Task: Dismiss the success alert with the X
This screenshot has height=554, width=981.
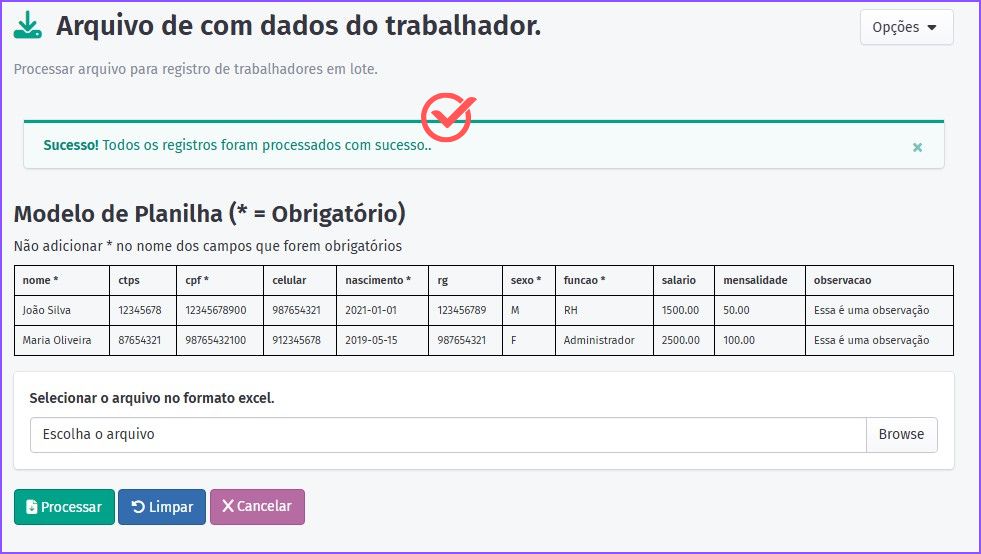Action: pos(917,147)
